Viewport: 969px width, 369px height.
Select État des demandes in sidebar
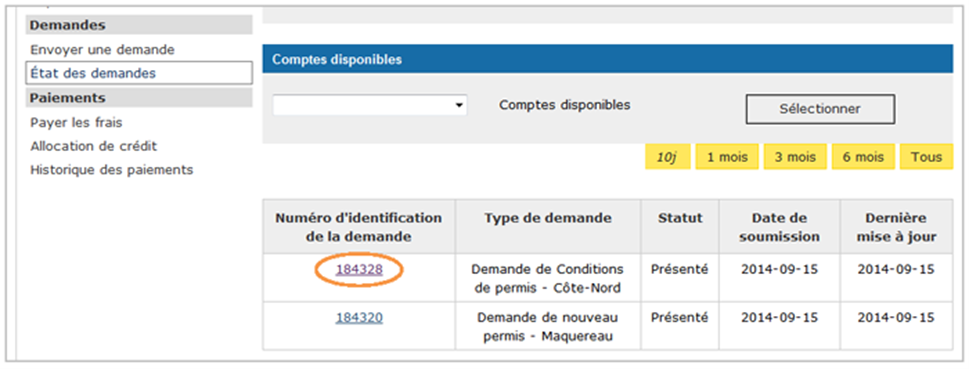[x=139, y=73]
